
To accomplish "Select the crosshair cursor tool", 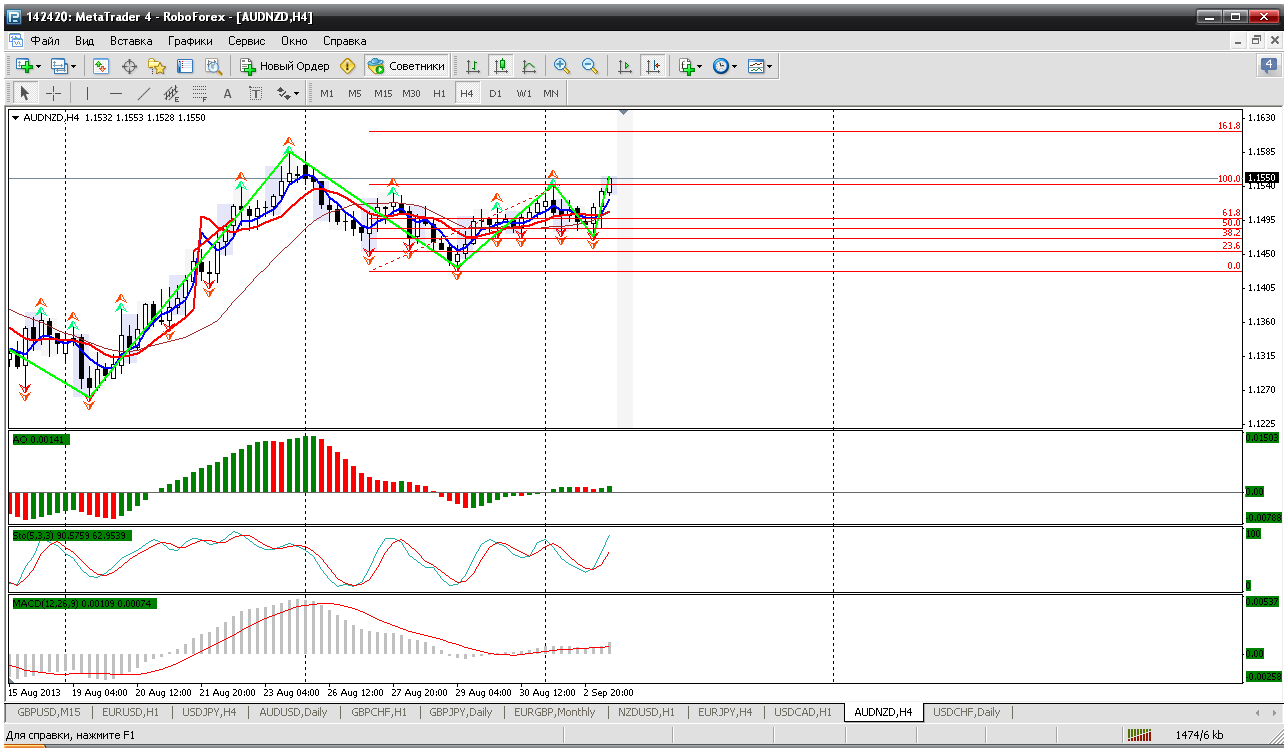I will coord(54,93).
